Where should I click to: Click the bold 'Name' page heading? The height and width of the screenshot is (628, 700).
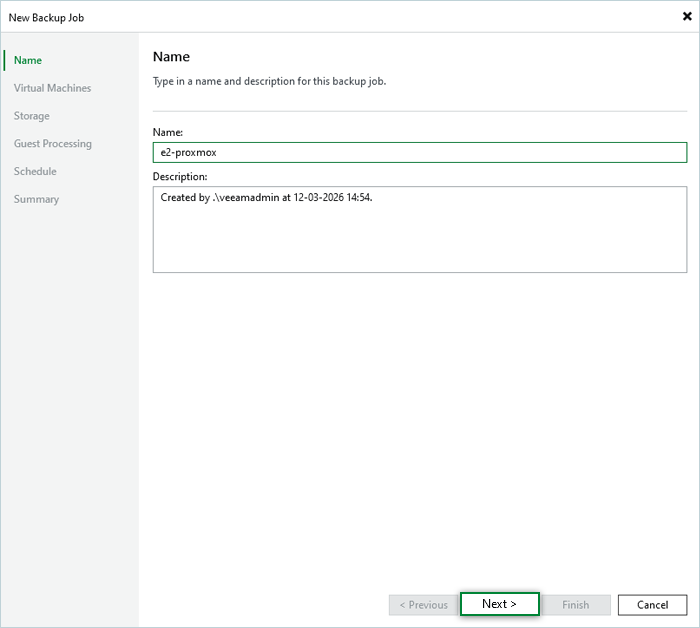[171, 57]
